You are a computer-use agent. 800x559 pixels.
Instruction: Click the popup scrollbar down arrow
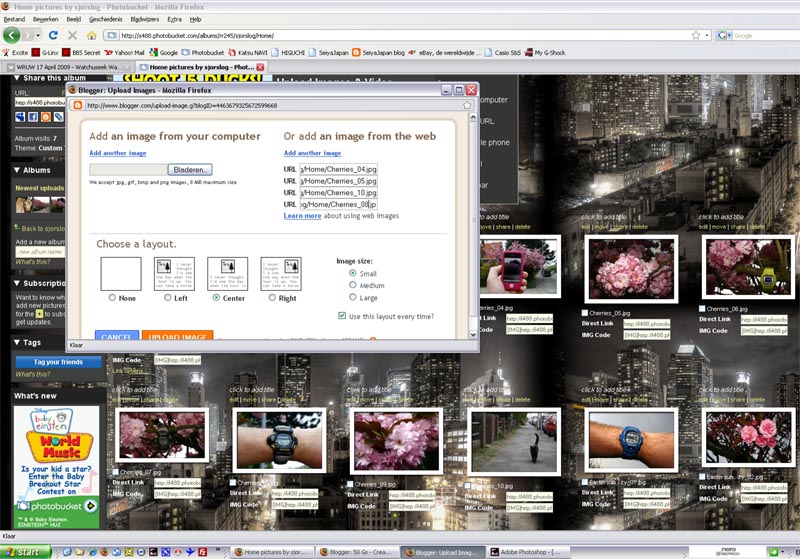473,335
